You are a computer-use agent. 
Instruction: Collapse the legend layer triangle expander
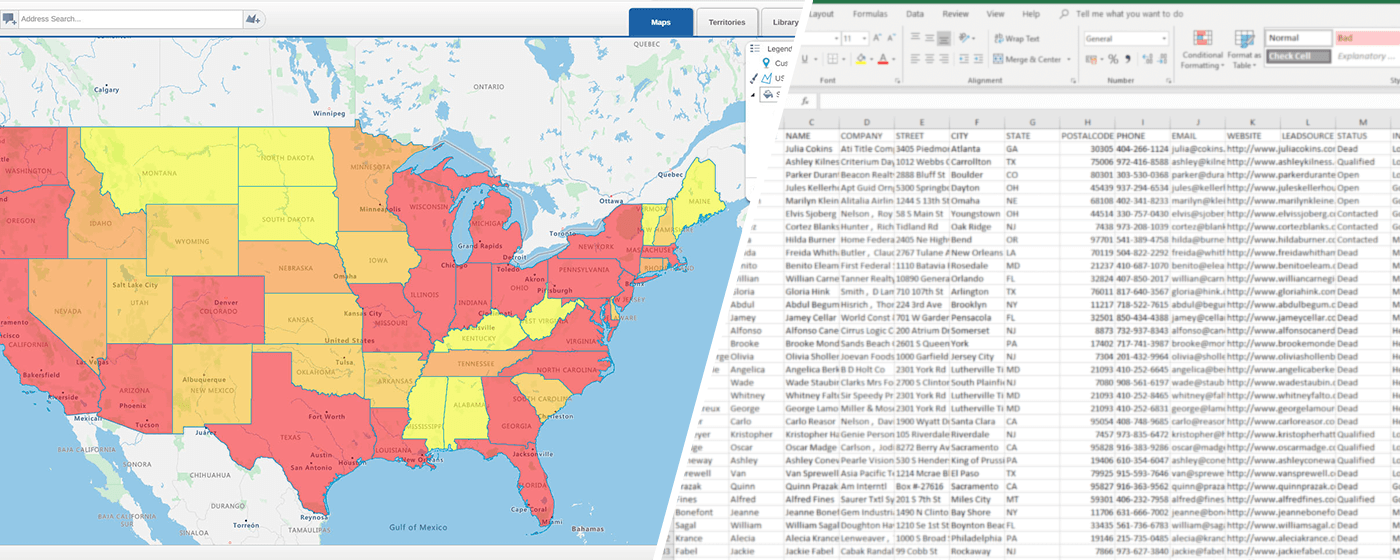(x=753, y=95)
